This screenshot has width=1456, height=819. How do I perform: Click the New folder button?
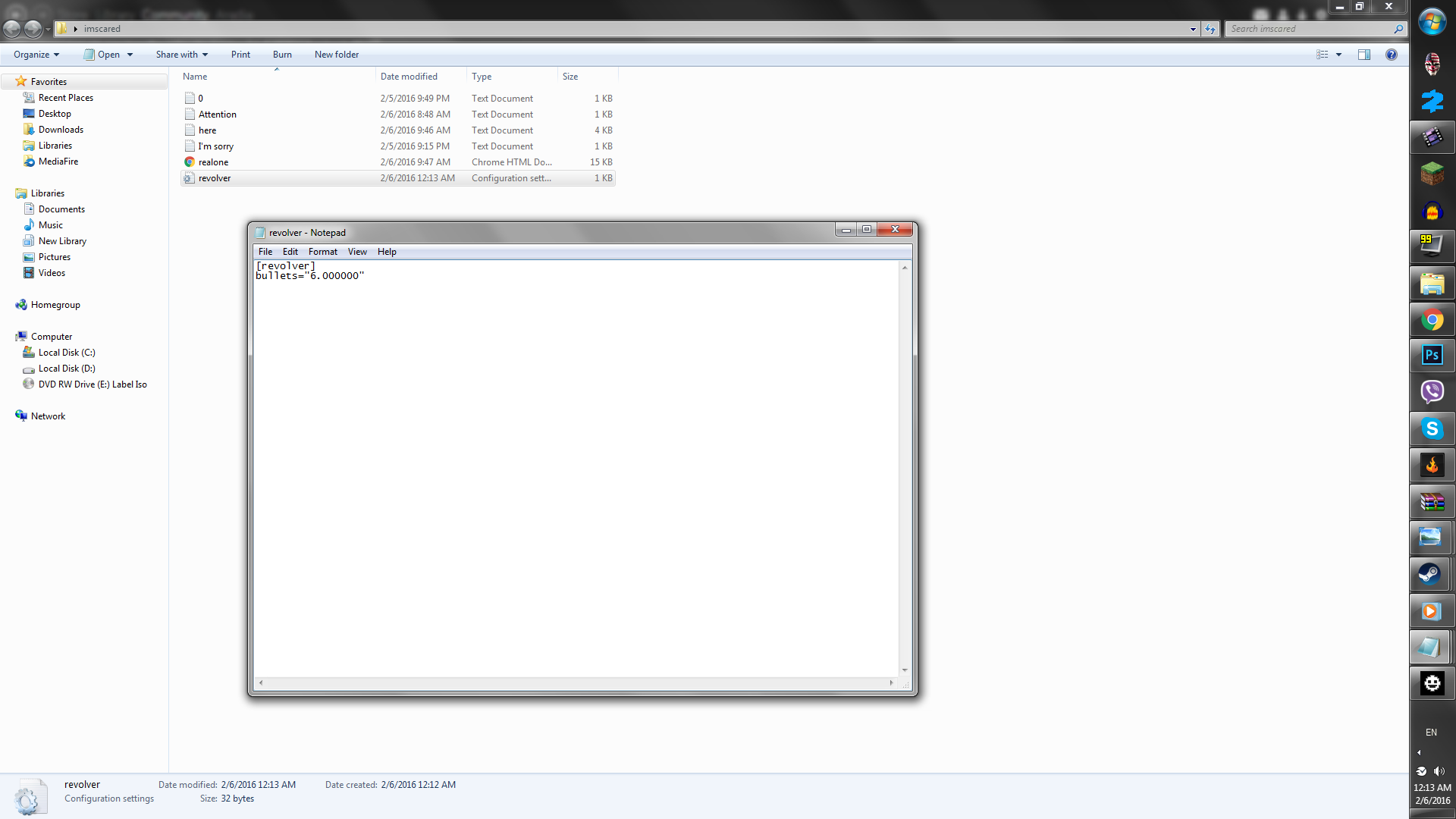[336, 55]
